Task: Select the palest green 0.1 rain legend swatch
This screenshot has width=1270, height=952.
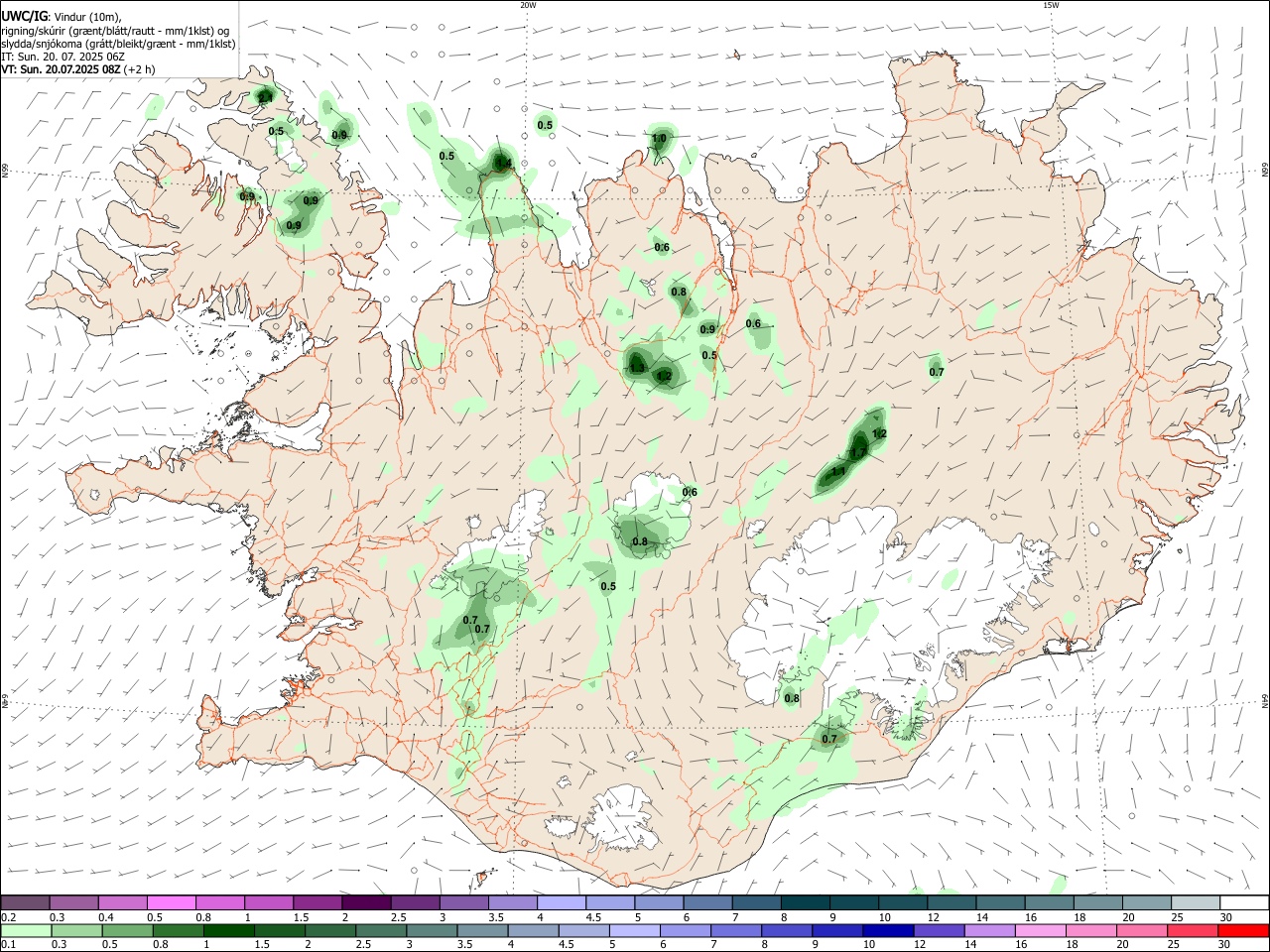Action: (x=25, y=931)
